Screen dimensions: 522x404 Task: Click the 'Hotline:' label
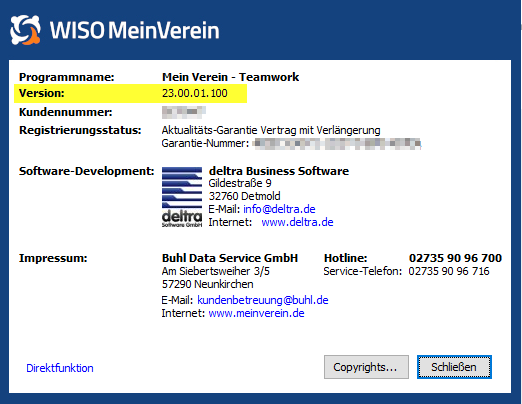345,258
